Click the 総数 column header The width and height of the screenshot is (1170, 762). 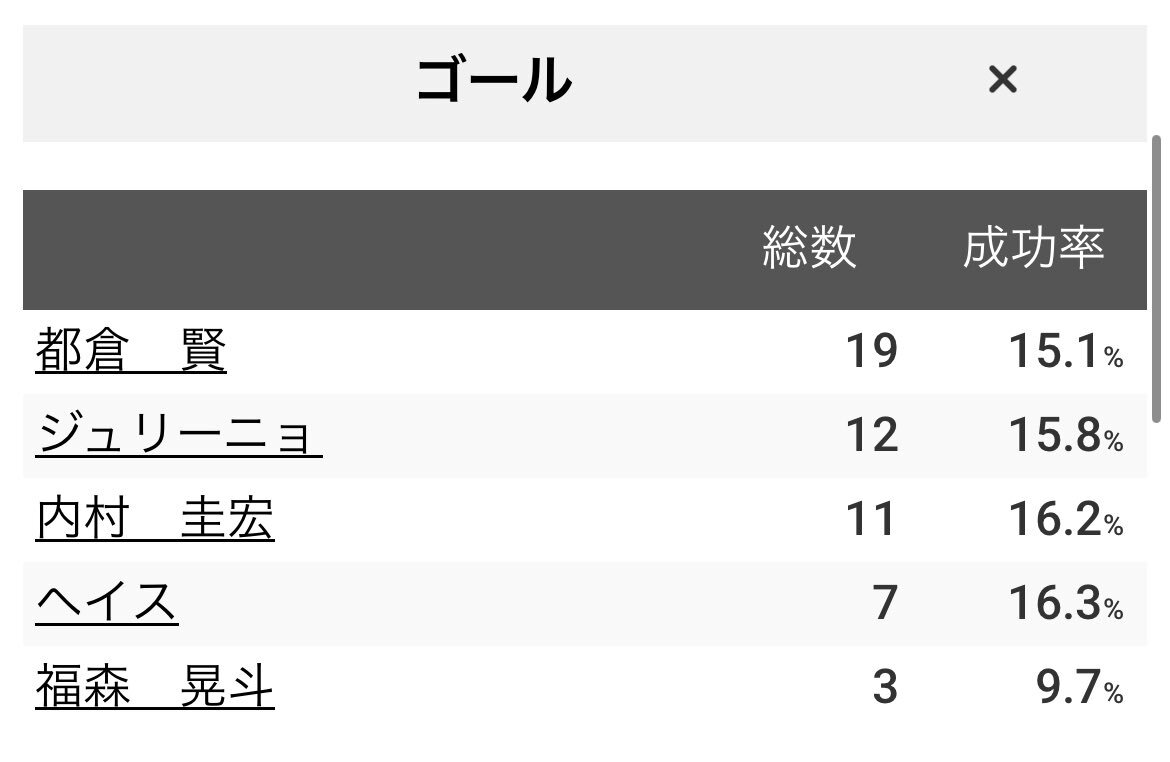tap(809, 247)
